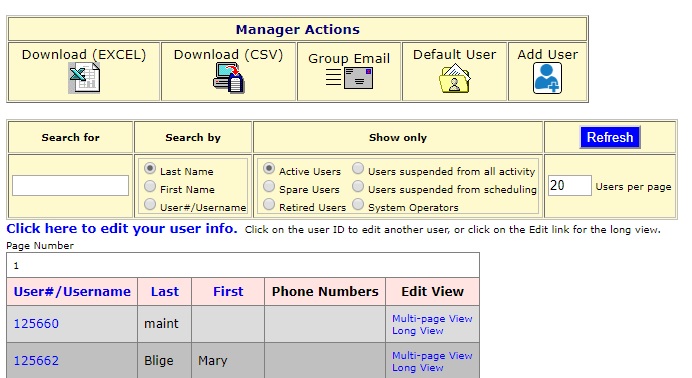The height and width of the screenshot is (378, 692).
Task: Open Multi-page View for Mary Blige
Action: (x=432, y=356)
